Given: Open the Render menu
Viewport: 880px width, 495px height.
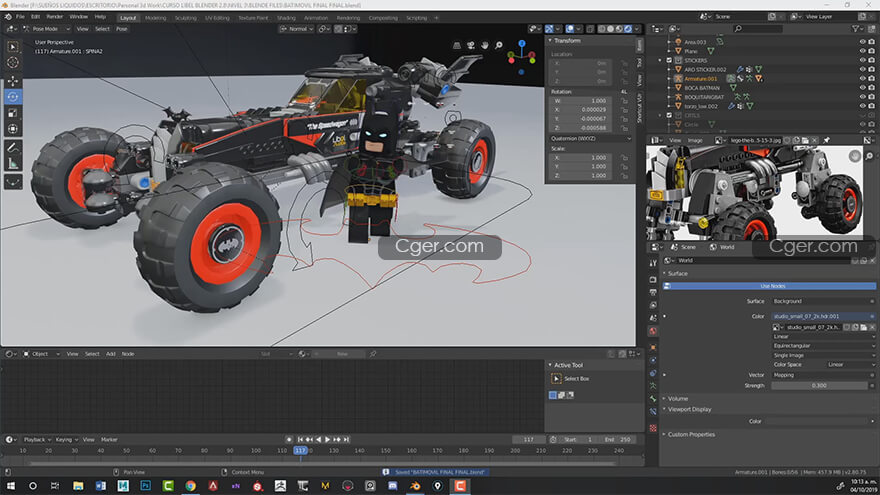Looking at the screenshot, I should (x=54, y=17).
